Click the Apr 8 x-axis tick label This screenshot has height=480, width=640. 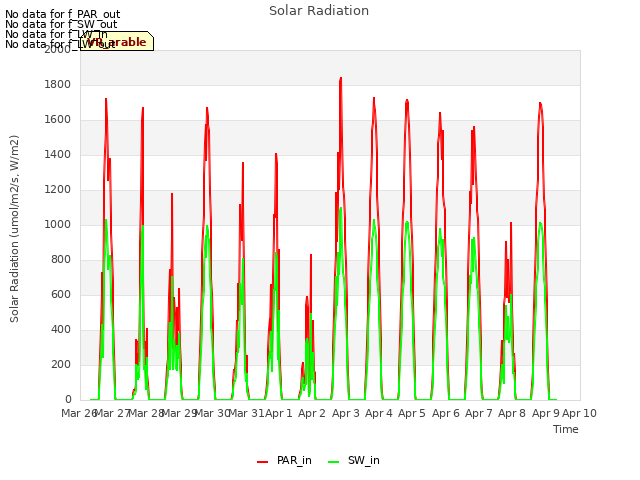tap(512, 413)
